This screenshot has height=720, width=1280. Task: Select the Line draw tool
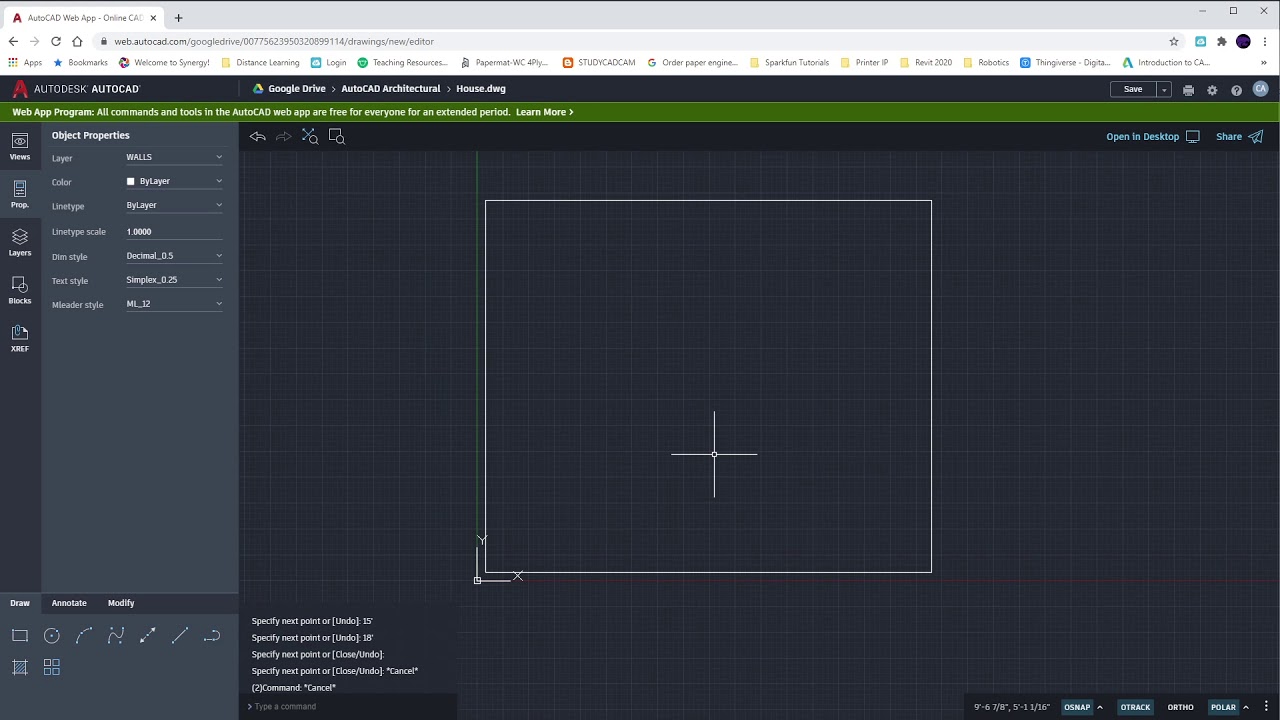click(180, 636)
